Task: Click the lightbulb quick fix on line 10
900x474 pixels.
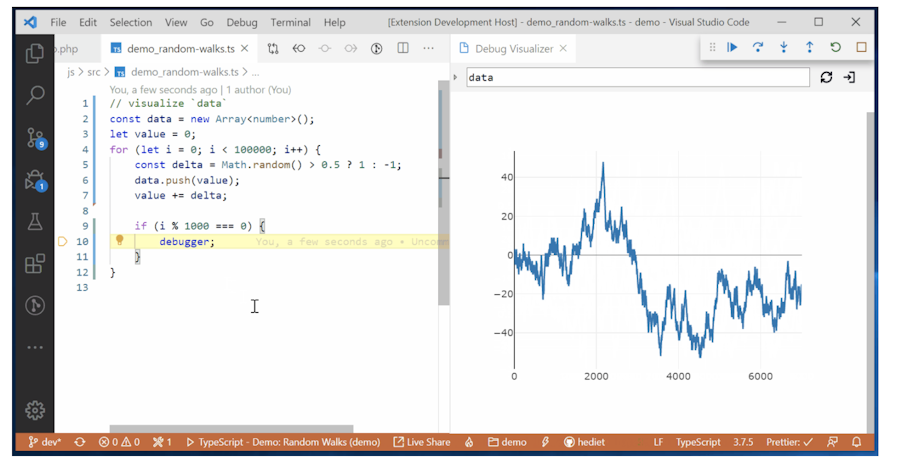Action: click(x=119, y=240)
